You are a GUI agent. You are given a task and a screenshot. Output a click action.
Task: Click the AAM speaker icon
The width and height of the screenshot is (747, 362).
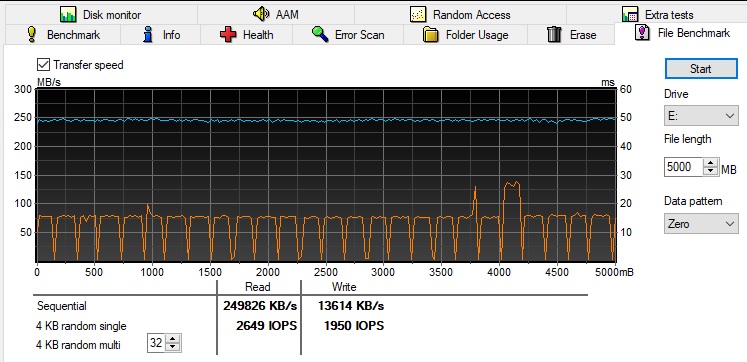tap(261, 14)
